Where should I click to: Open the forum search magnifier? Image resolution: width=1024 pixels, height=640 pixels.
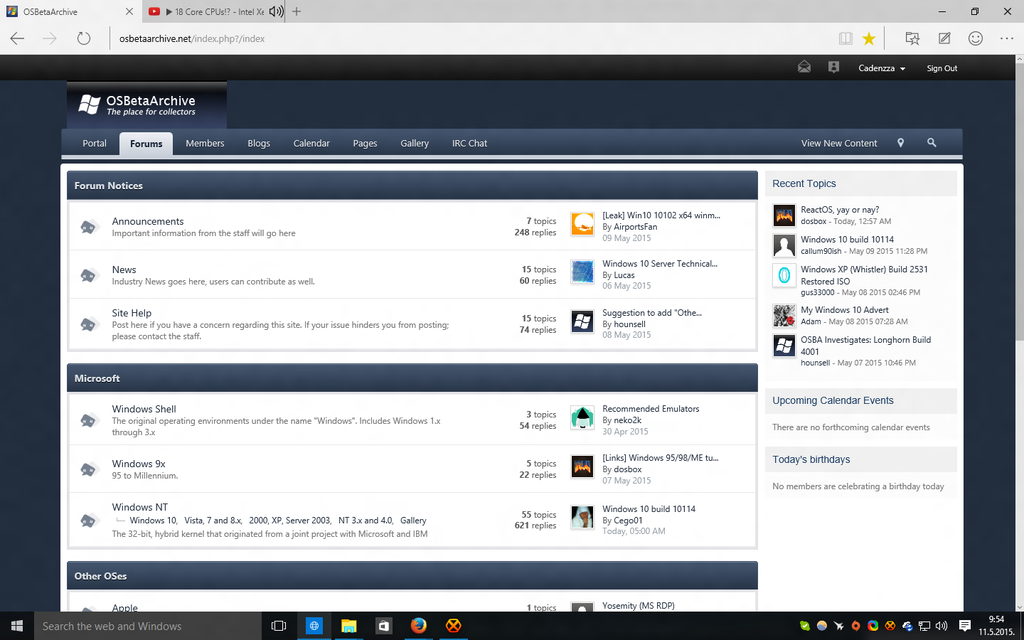[x=932, y=142]
